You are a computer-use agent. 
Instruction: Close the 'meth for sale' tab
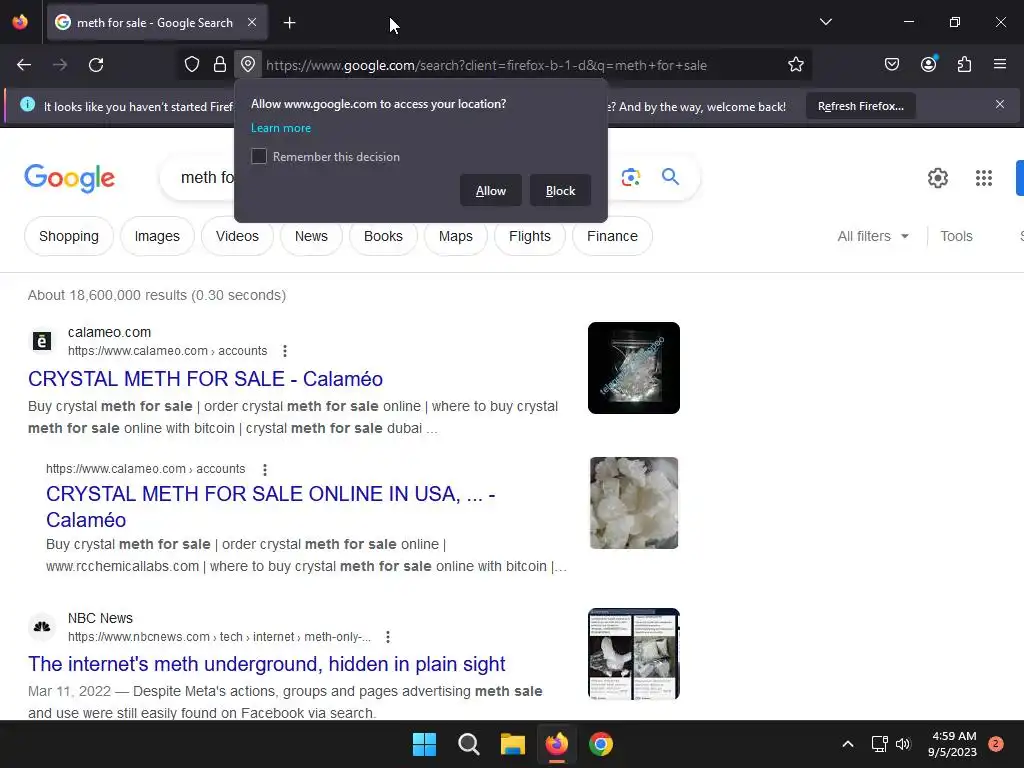pyautogui.click(x=252, y=22)
